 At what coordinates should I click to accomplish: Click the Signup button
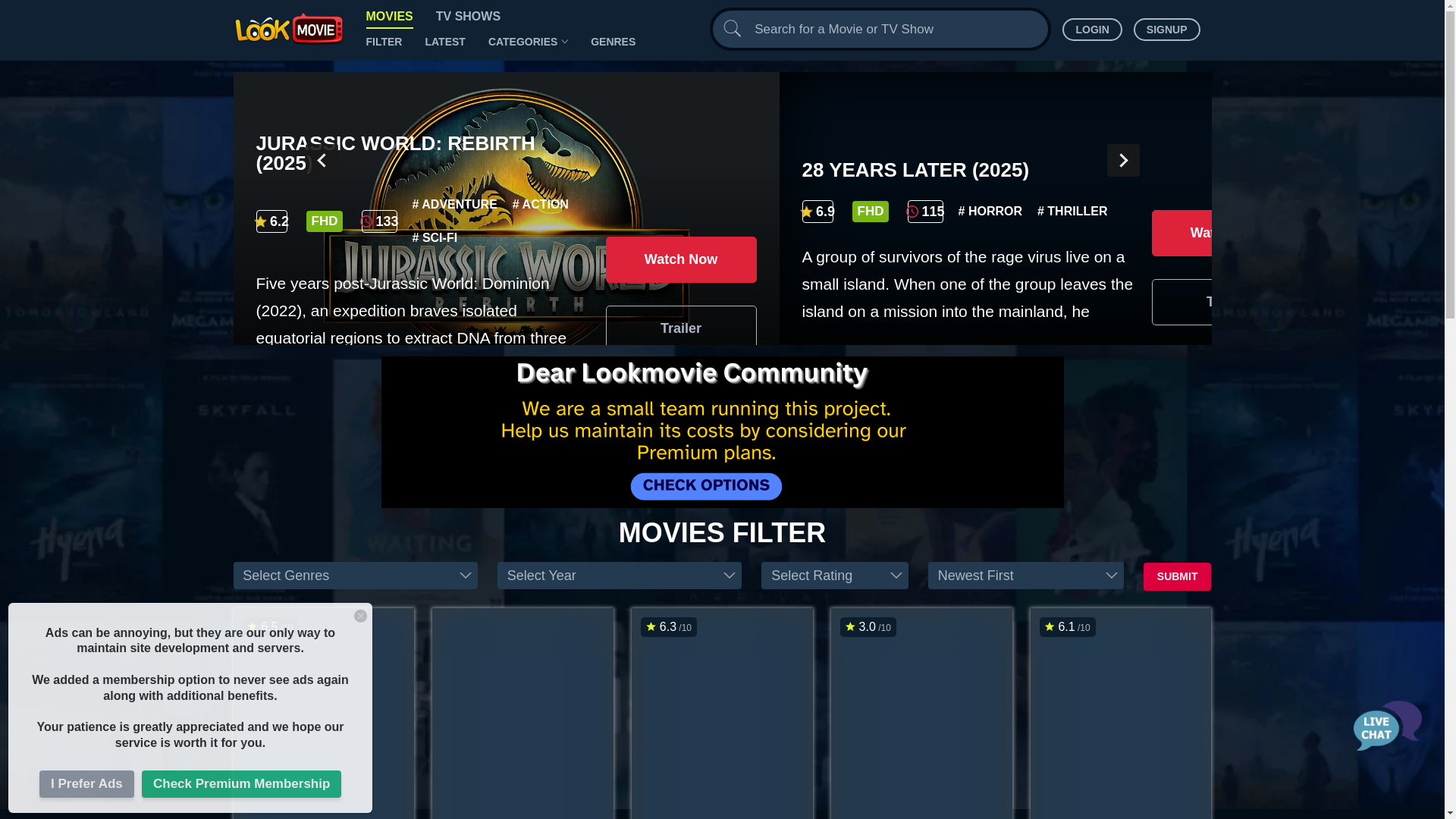[x=1166, y=30]
